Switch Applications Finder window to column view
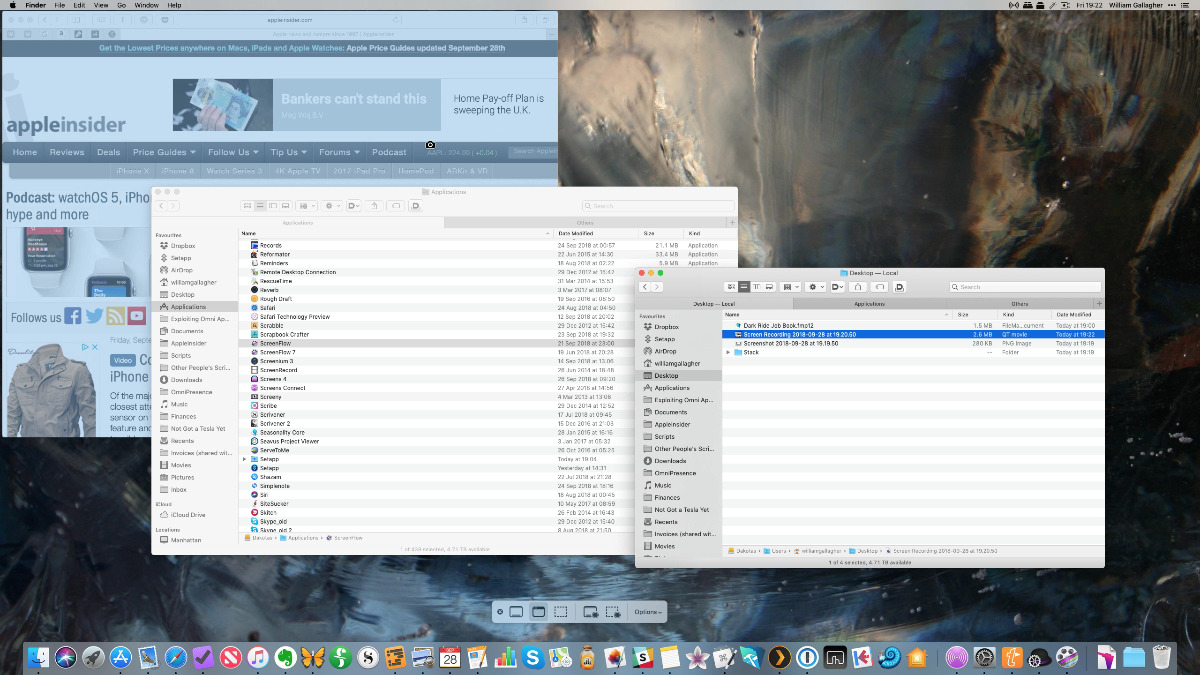Image resolution: width=1200 pixels, height=675 pixels. pos(272,205)
